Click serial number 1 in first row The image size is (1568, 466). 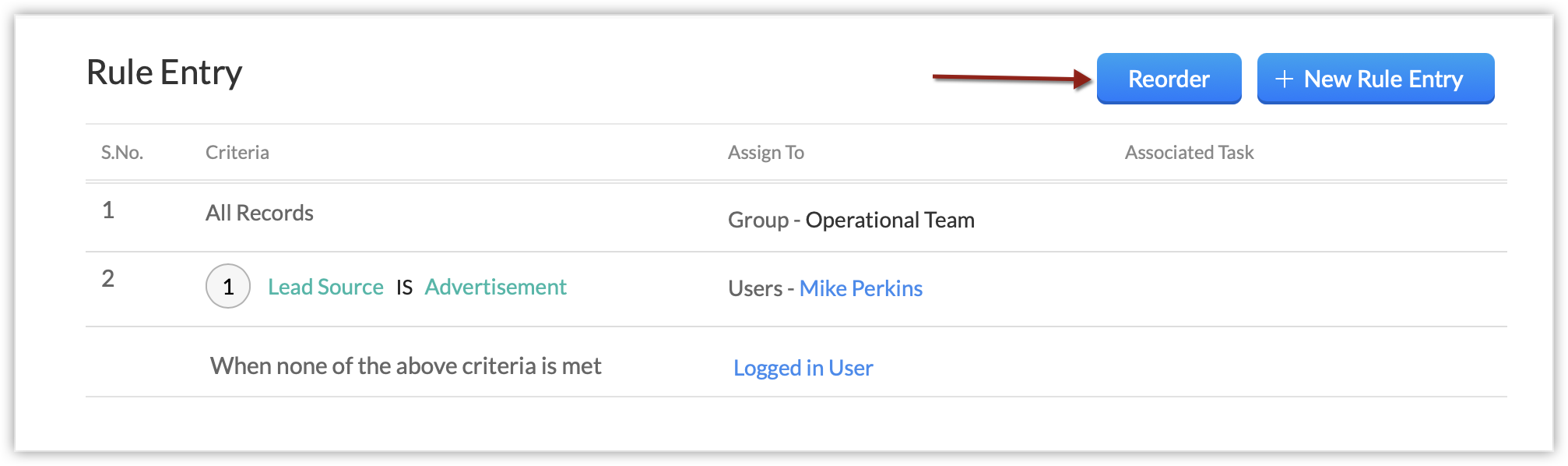click(x=108, y=210)
